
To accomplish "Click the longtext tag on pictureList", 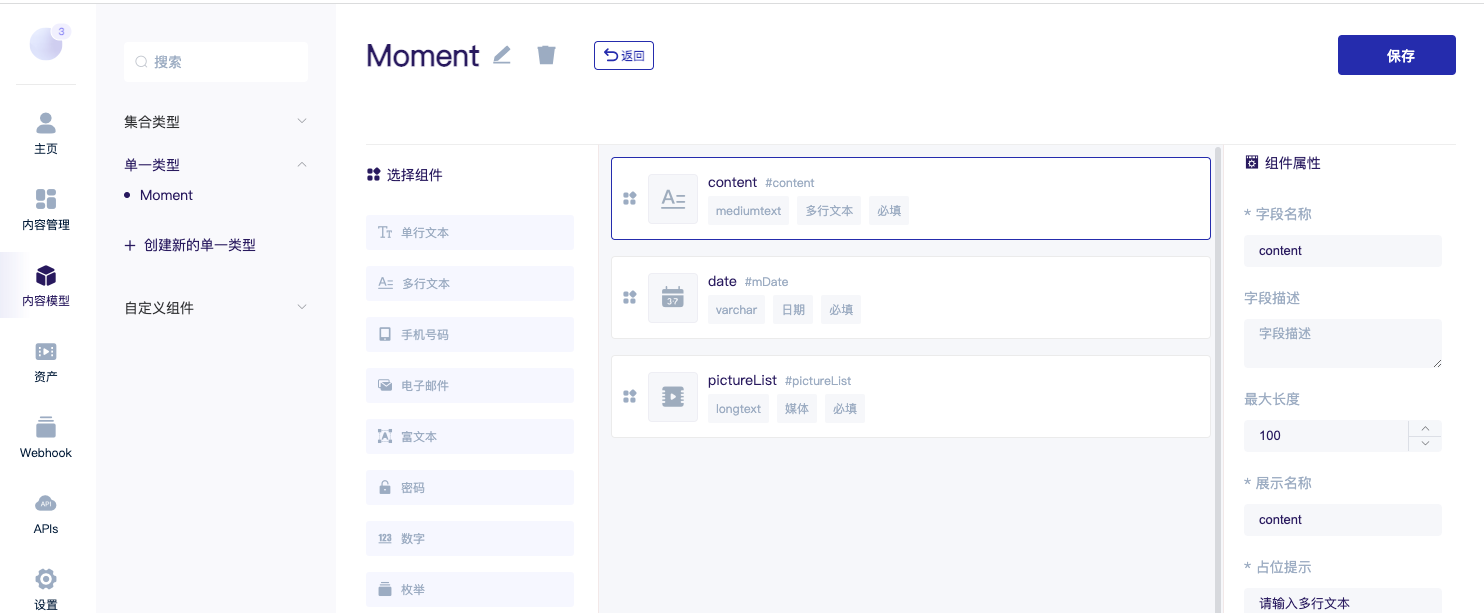I will [x=739, y=409].
